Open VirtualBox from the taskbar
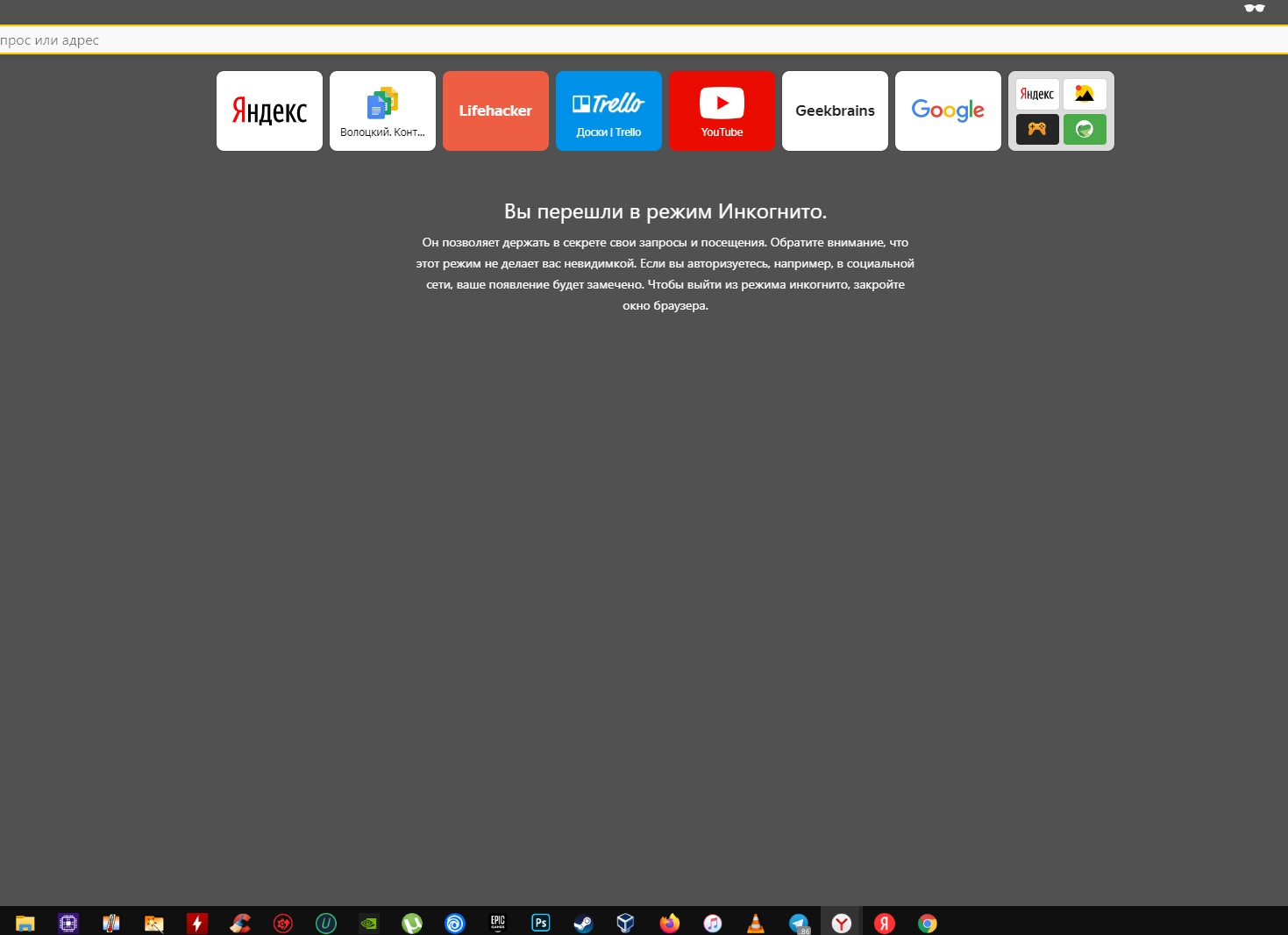 (x=626, y=923)
